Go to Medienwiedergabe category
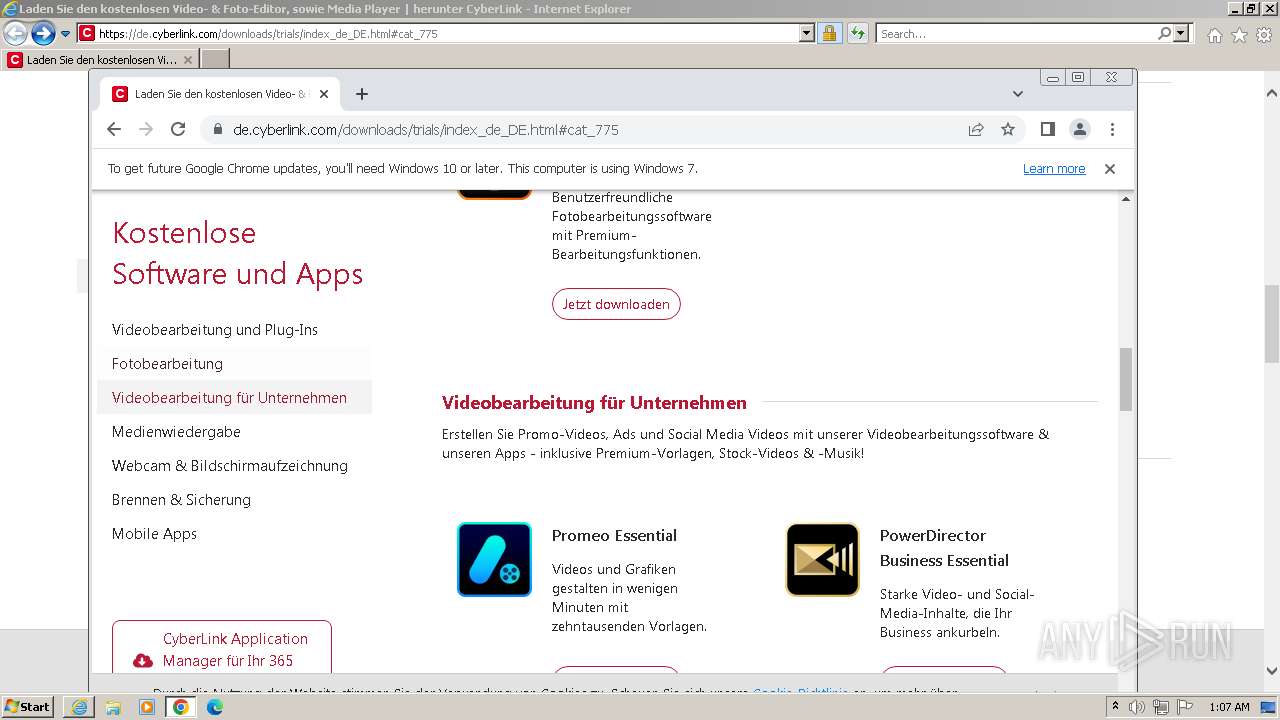The image size is (1280, 720). (176, 432)
